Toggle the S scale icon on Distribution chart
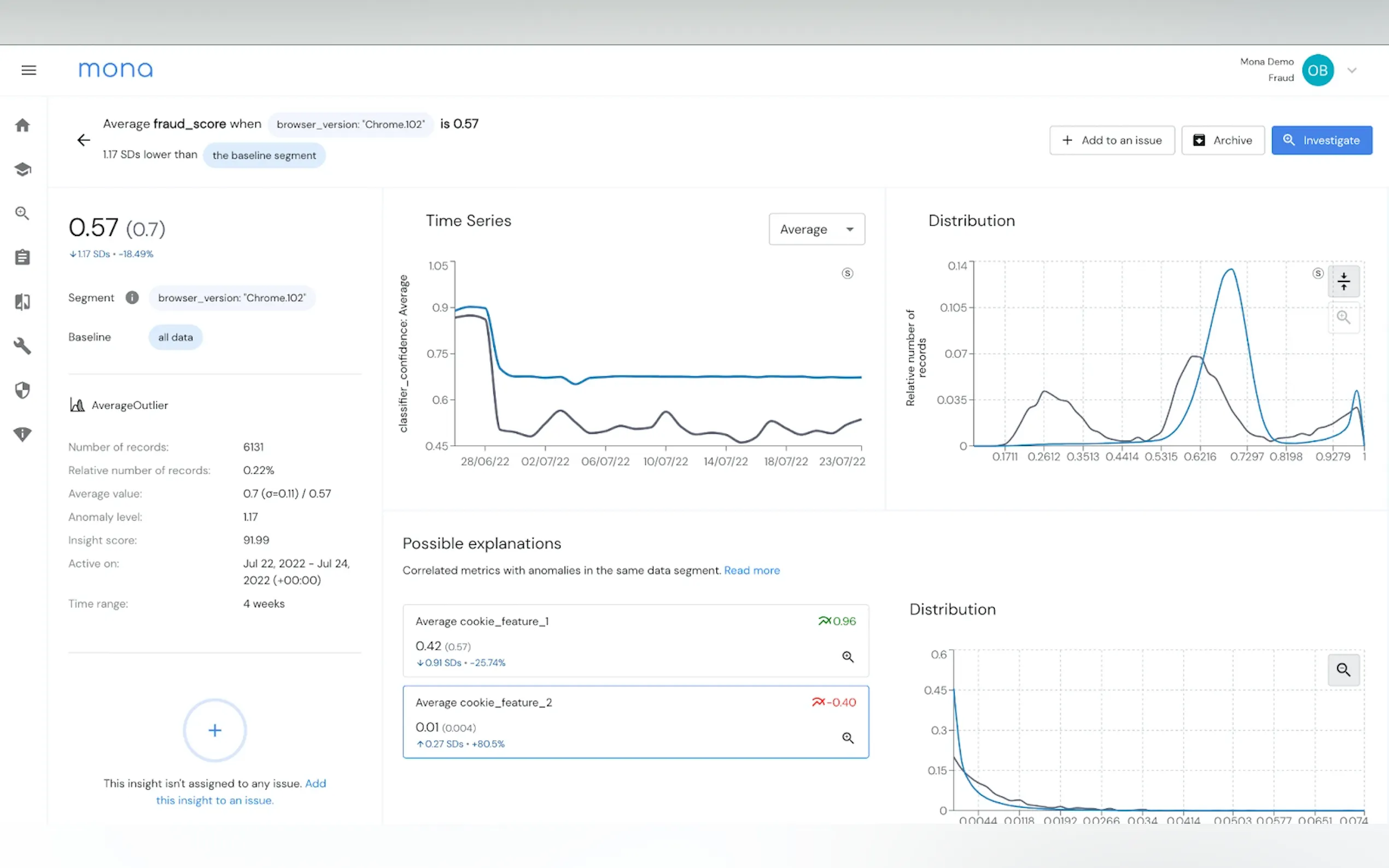 1318,273
